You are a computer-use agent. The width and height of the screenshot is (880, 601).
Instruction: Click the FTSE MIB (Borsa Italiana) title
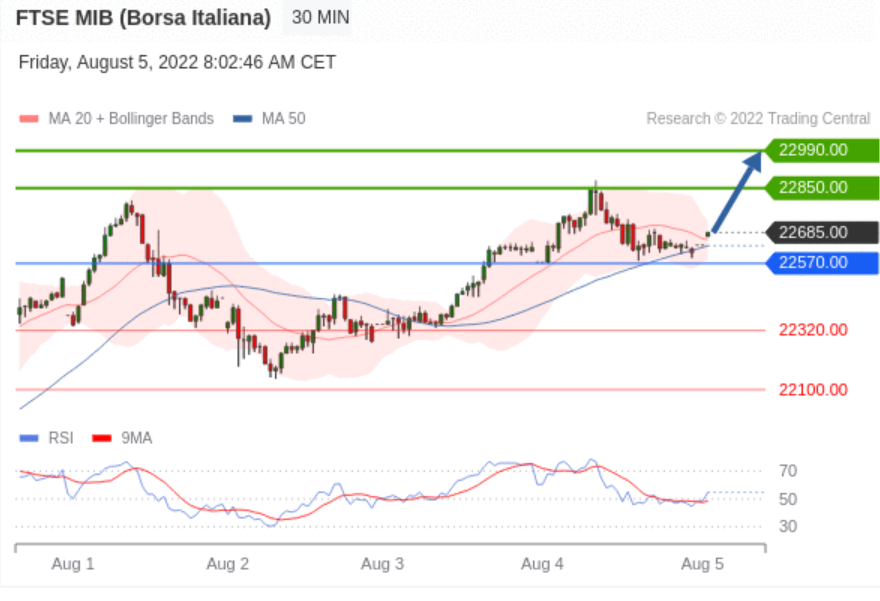point(143,18)
